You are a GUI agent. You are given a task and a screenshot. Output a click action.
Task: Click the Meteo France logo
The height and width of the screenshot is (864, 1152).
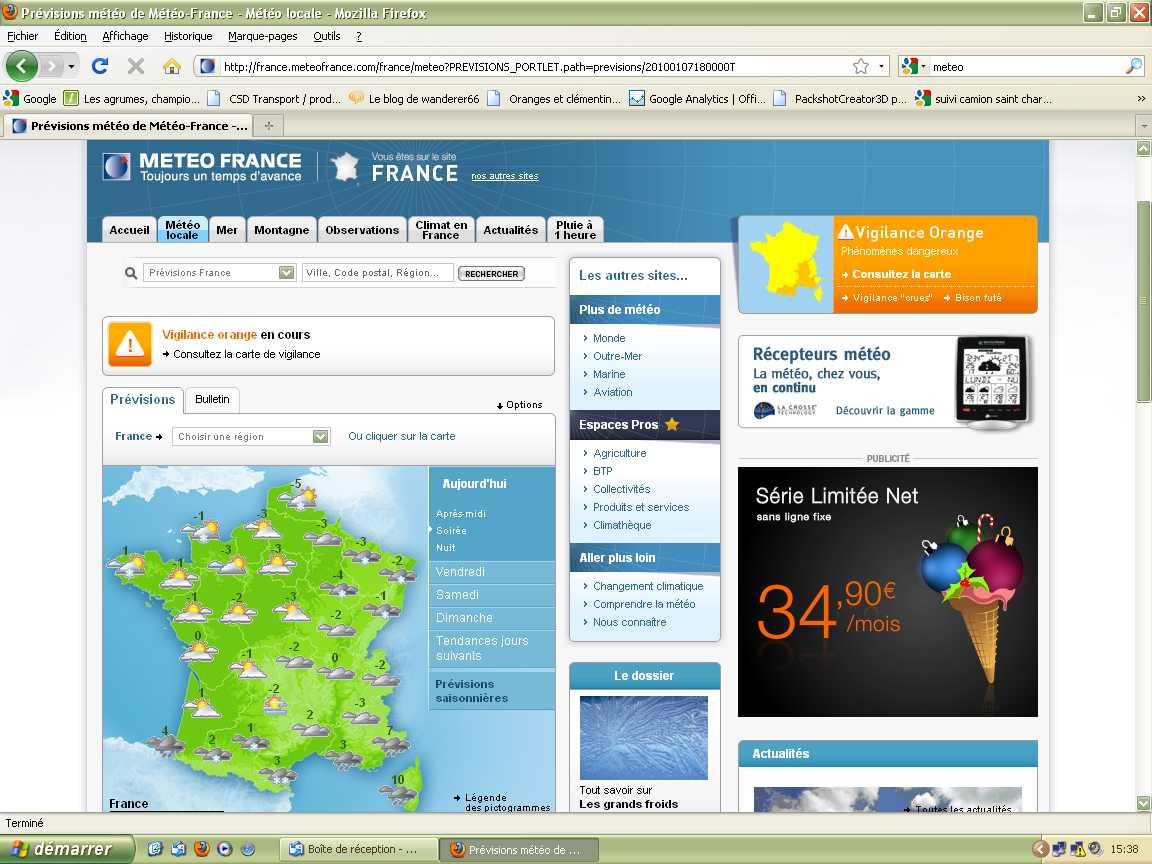pyautogui.click(x=202, y=167)
